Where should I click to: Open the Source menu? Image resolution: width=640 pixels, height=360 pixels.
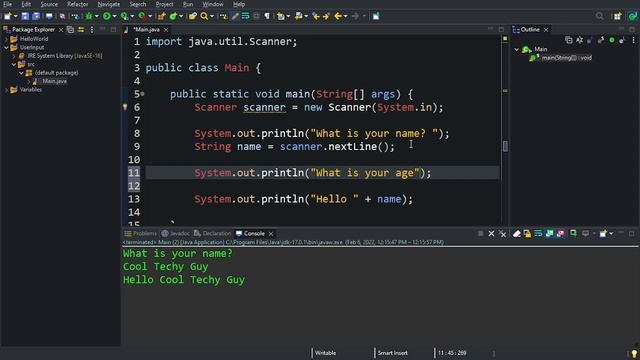click(49, 4)
